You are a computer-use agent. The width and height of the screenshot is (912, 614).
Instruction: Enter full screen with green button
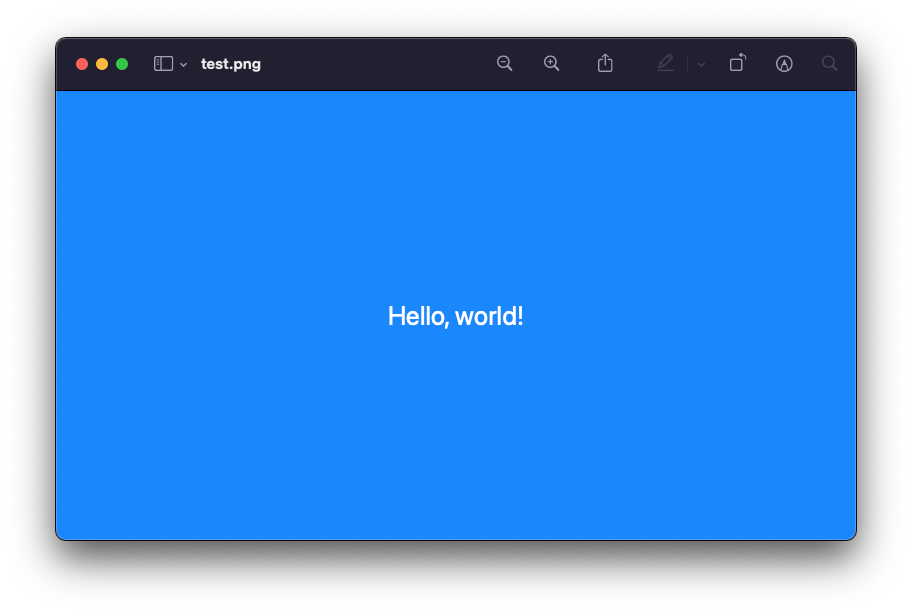point(122,64)
